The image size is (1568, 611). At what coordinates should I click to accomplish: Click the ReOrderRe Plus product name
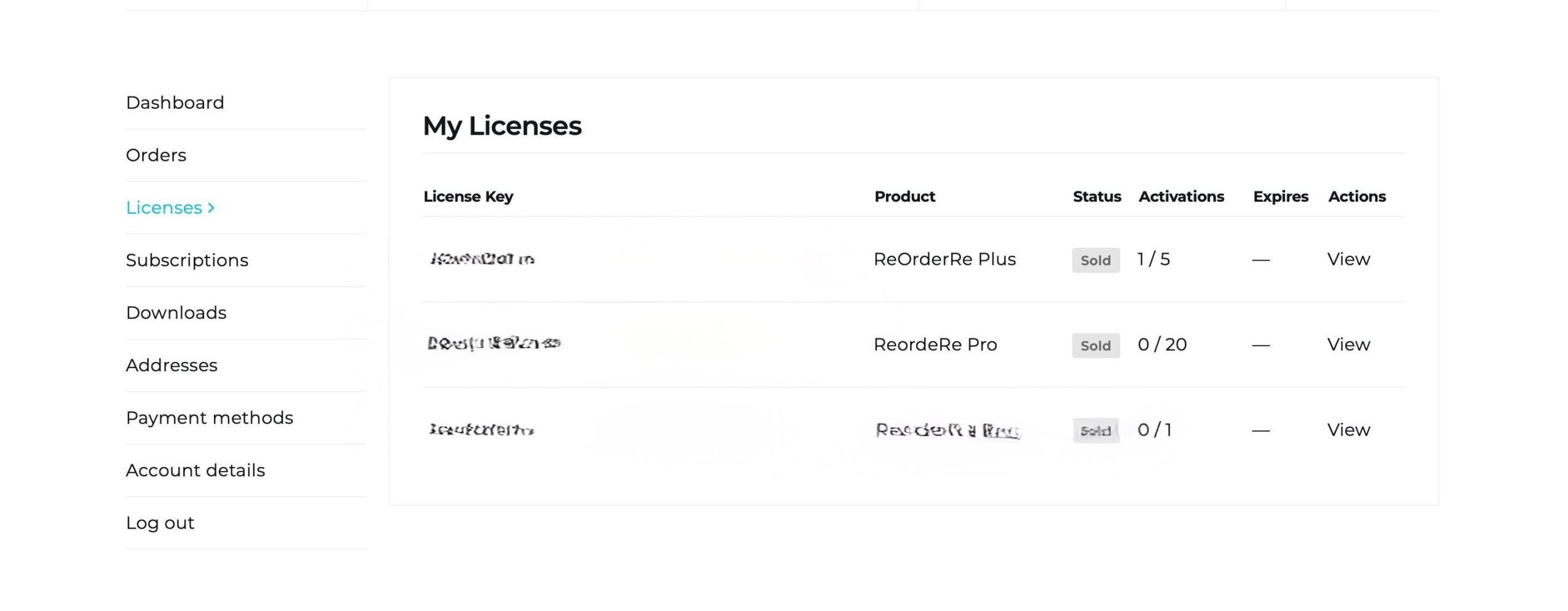click(944, 259)
